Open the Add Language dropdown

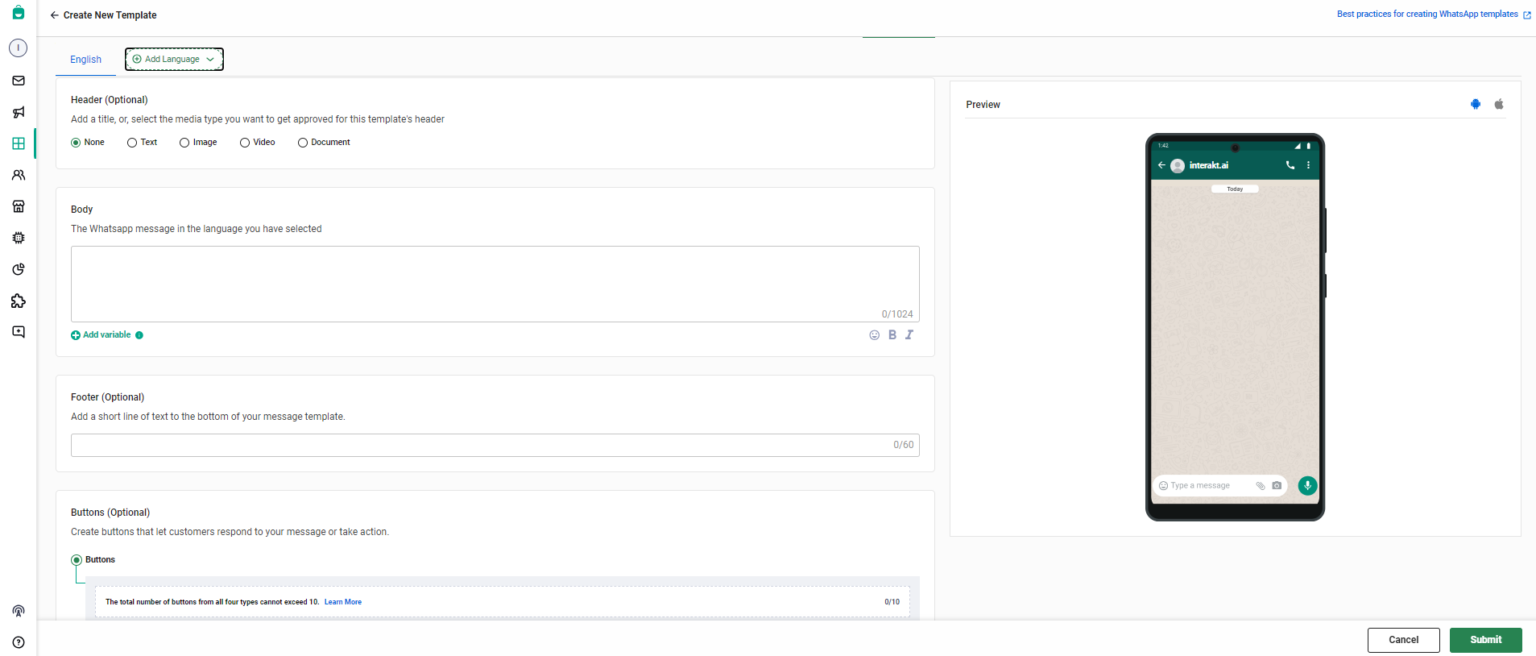click(x=173, y=58)
